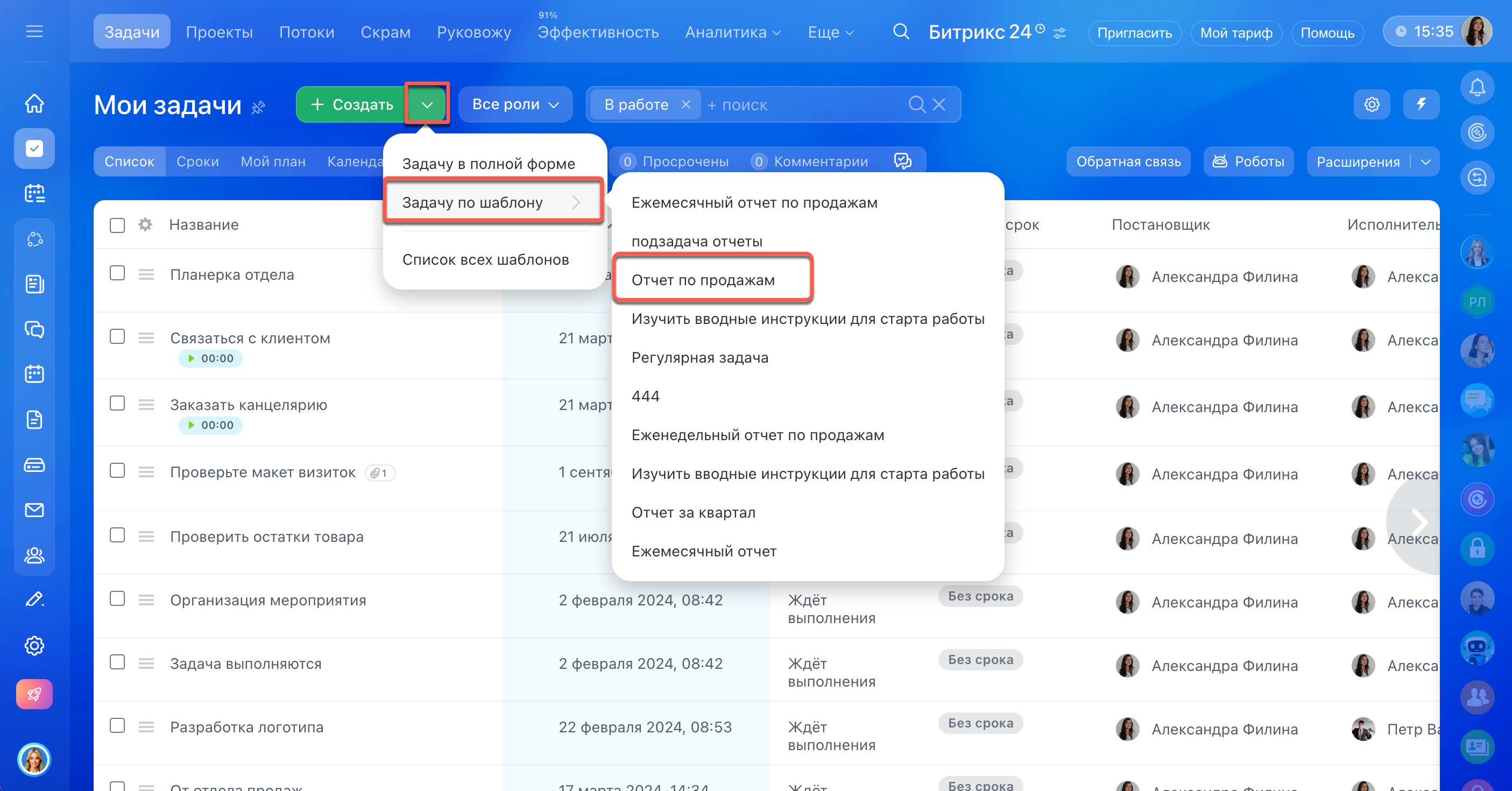Expand the Еще menu in top bar

pos(830,32)
